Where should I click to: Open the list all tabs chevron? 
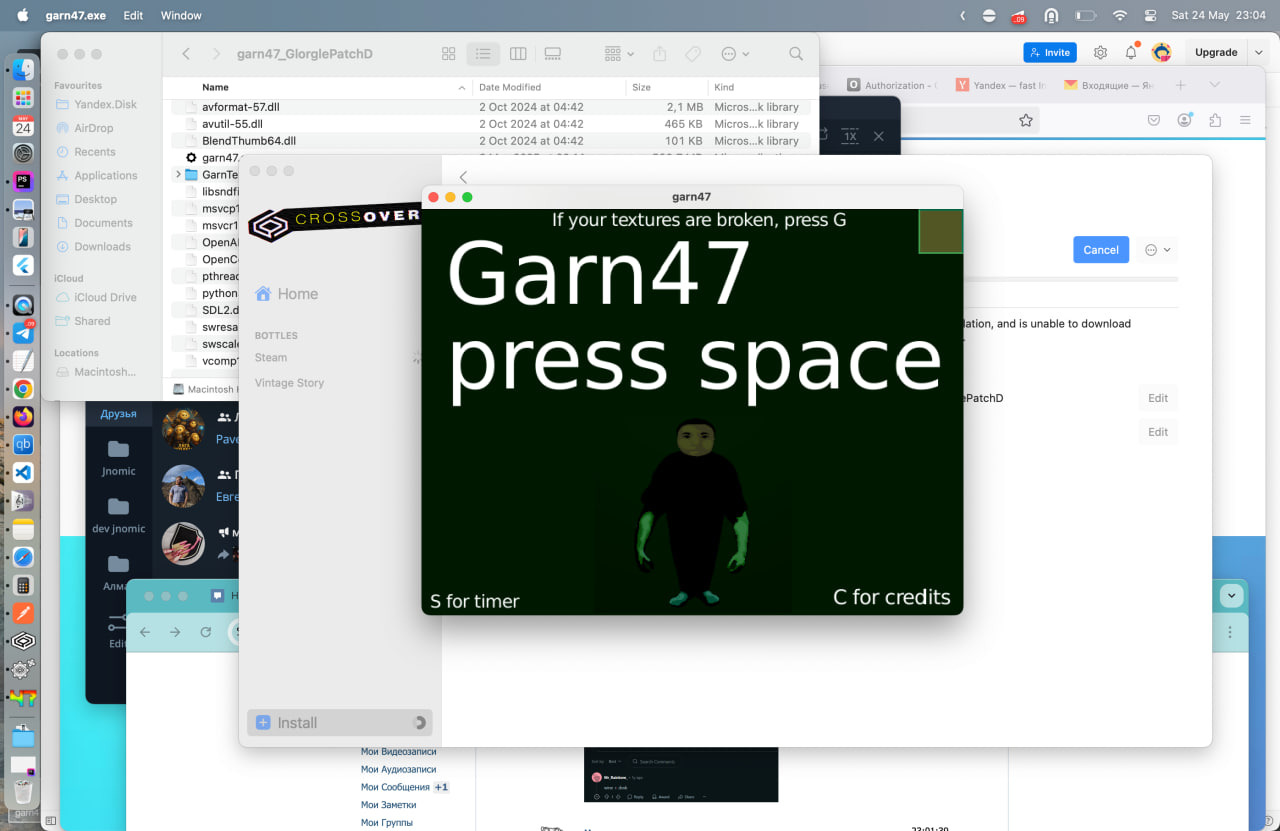click(1214, 86)
